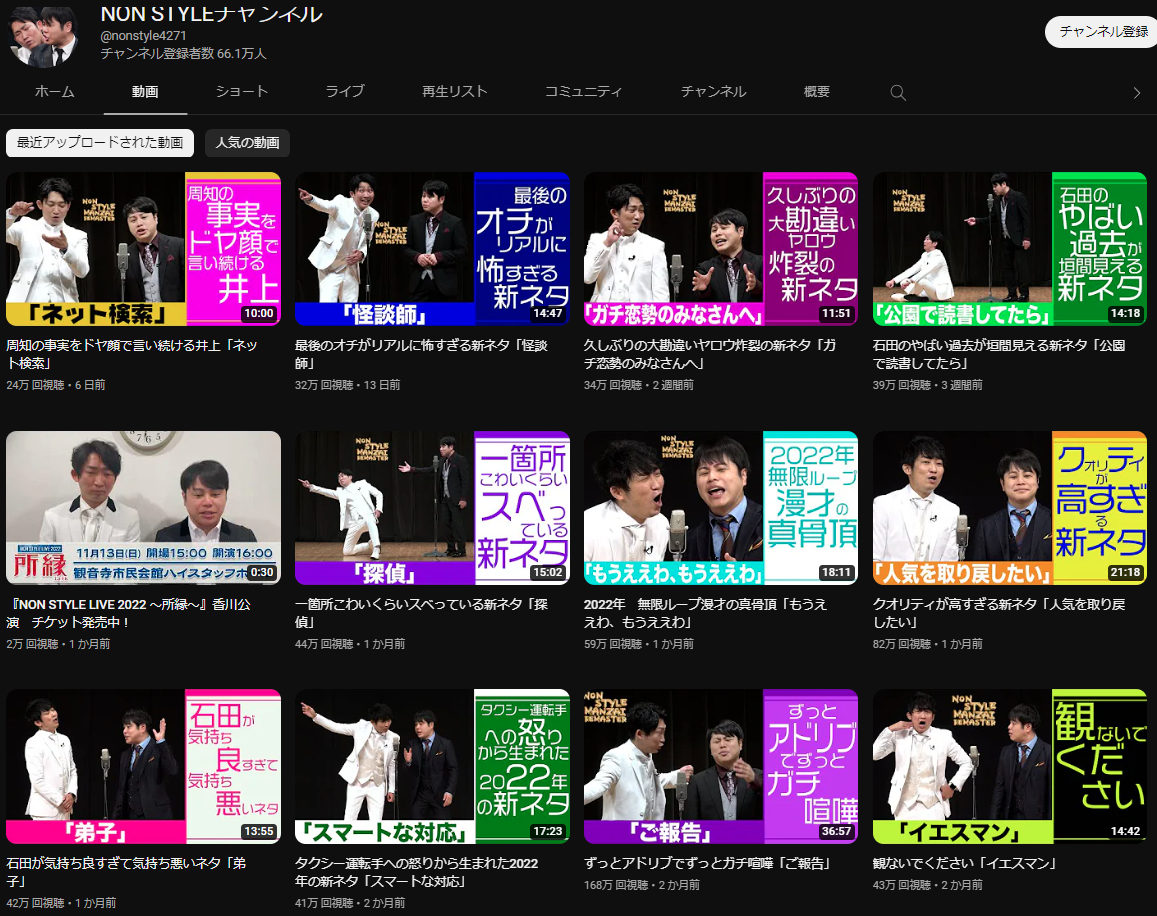The width and height of the screenshot is (1157, 916).
Task: Open the 「もうええわ、もうええわ」 video thumbnail
Action: pyautogui.click(x=721, y=508)
